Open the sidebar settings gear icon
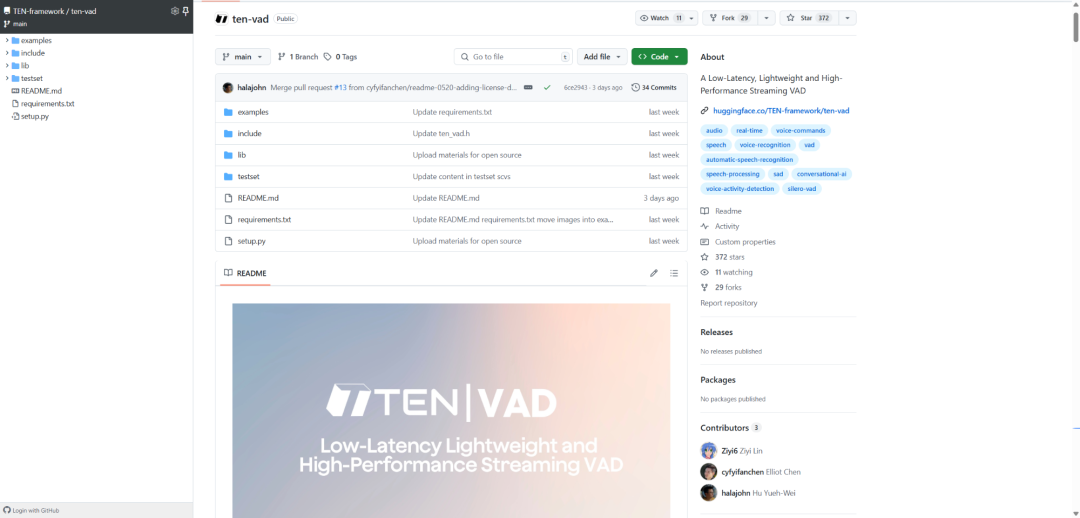Viewport: 1080px width, 518px height. (174, 11)
